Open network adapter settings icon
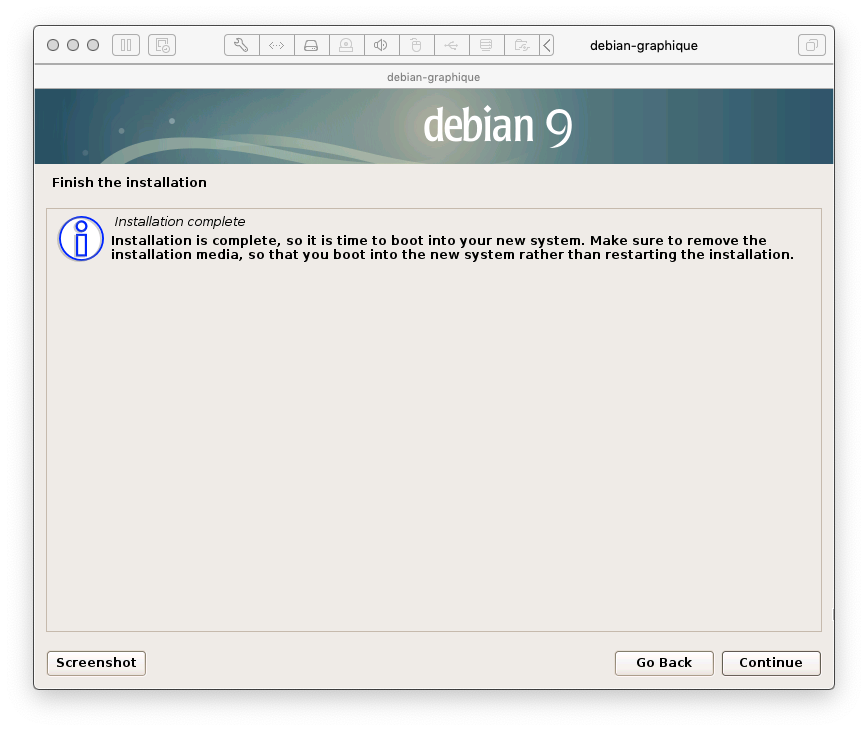Image resolution: width=868 pixels, height=731 pixels. (x=276, y=45)
